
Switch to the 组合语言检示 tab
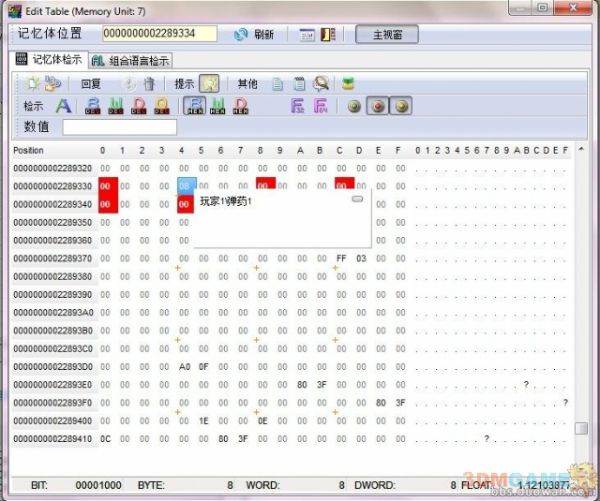point(131,61)
